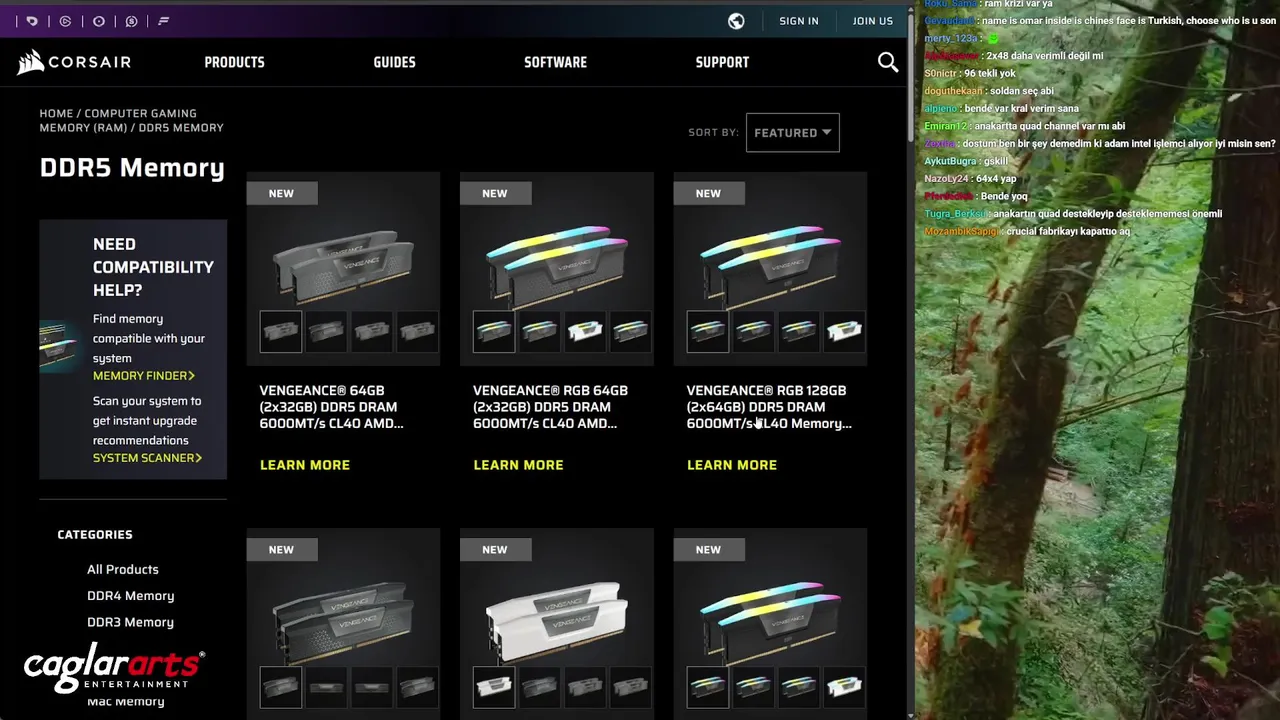
Task: Open the System Scanner link
Action: pos(147,458)
